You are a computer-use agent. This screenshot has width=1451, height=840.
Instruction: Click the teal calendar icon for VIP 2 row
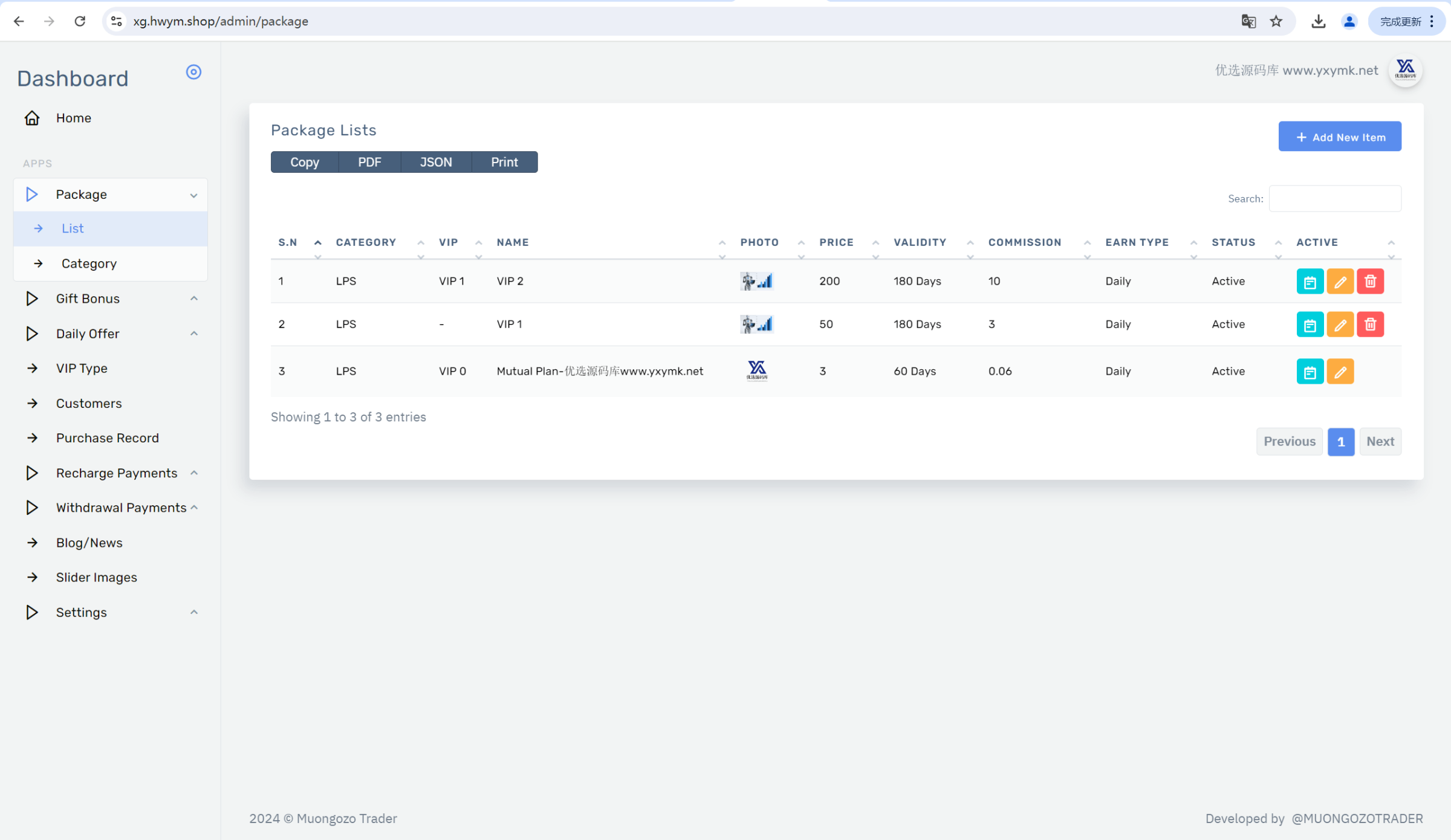(1310, 282)
